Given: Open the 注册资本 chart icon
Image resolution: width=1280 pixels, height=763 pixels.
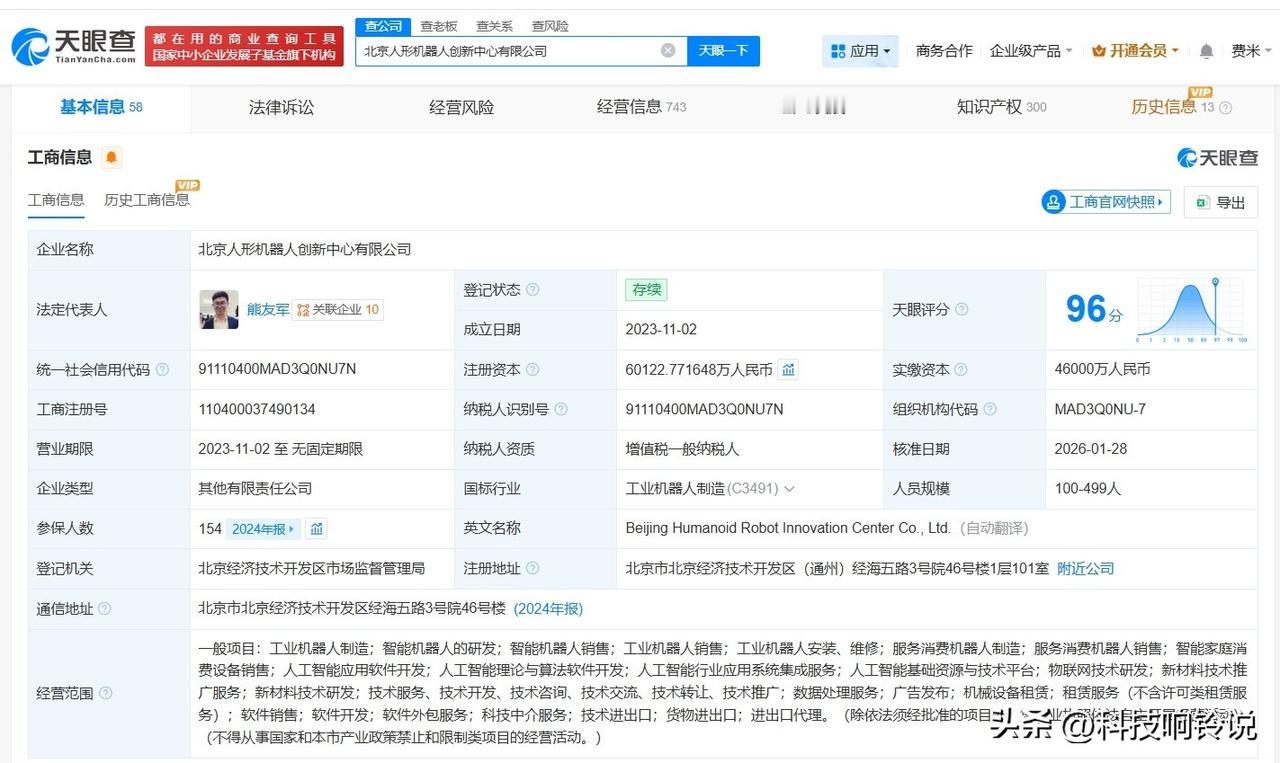Looking at the screenshot, I should click(788, 369).
